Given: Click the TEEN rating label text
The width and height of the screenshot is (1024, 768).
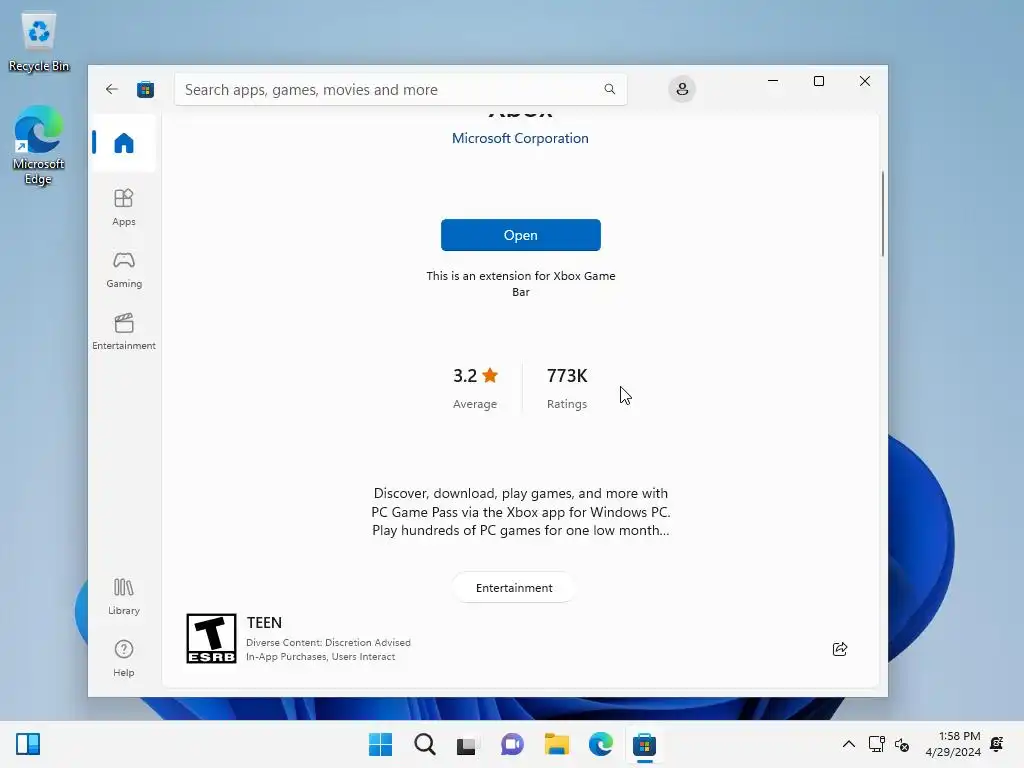Looking at the screenshot, I should click(264, 622).
